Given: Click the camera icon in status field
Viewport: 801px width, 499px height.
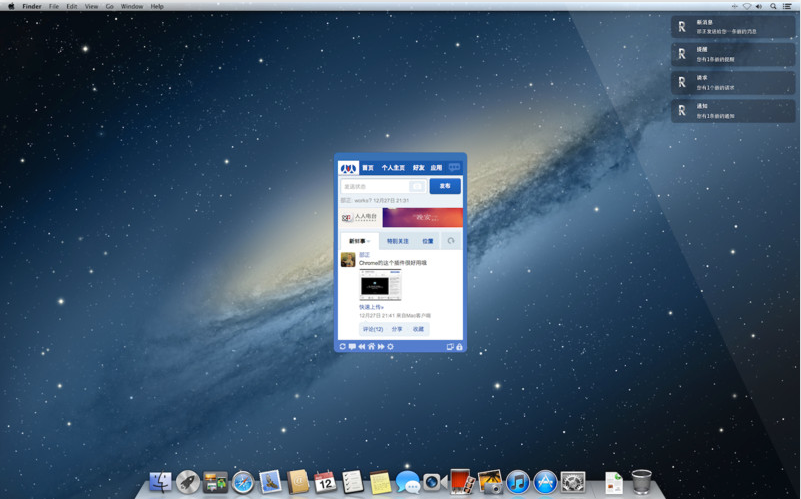Looking at the screenshot, I should click(x=417, y=186).
